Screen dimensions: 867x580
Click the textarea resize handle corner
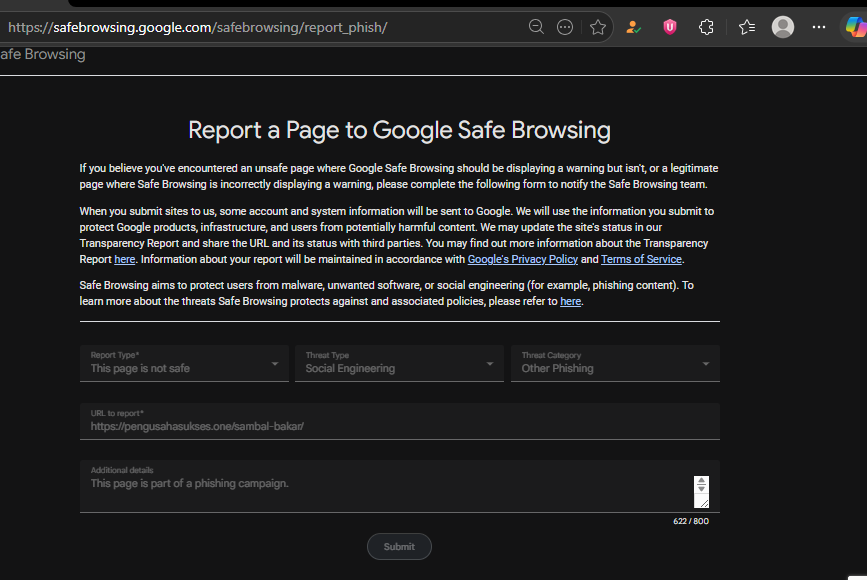point(703,503)
